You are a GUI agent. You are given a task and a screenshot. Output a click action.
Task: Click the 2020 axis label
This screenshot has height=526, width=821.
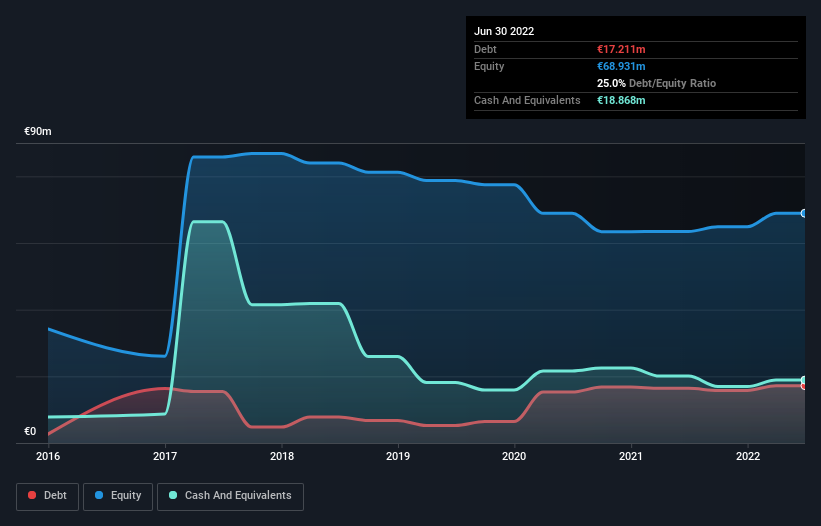[514, 456]
